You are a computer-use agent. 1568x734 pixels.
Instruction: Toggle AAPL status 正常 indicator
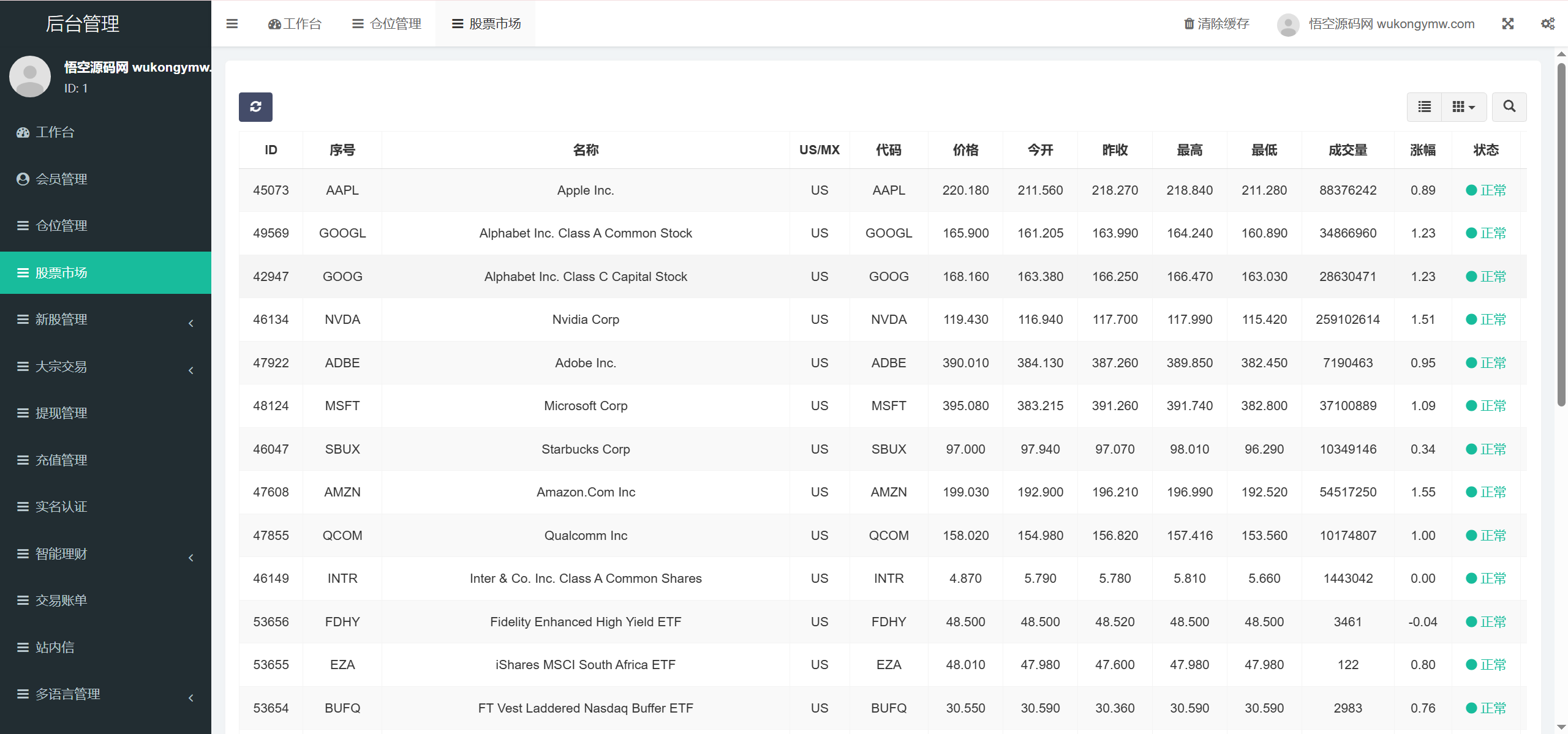click(x=1485, y=190)
